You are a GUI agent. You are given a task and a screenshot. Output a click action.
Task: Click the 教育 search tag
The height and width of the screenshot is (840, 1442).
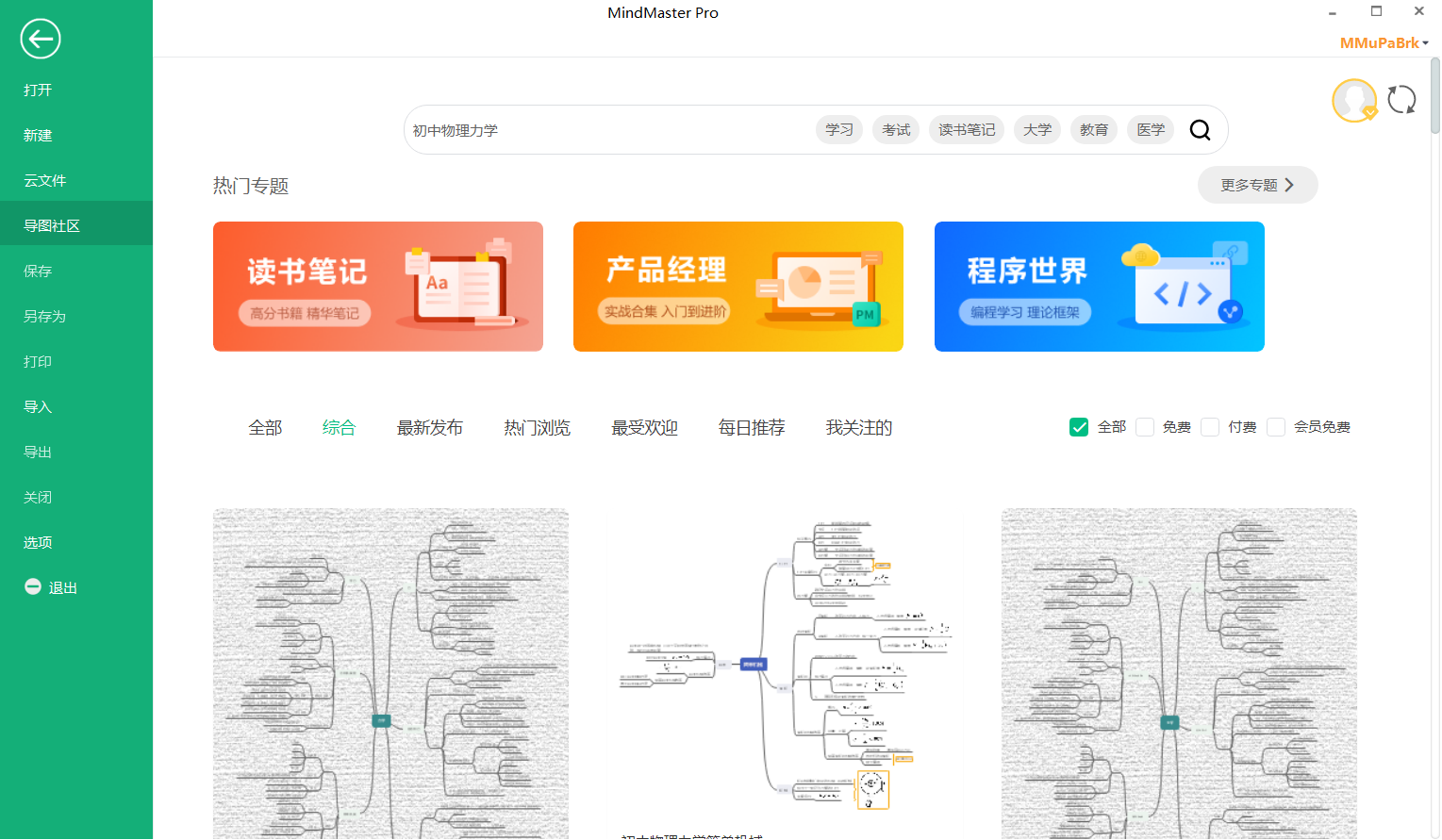coord(1094,130)
